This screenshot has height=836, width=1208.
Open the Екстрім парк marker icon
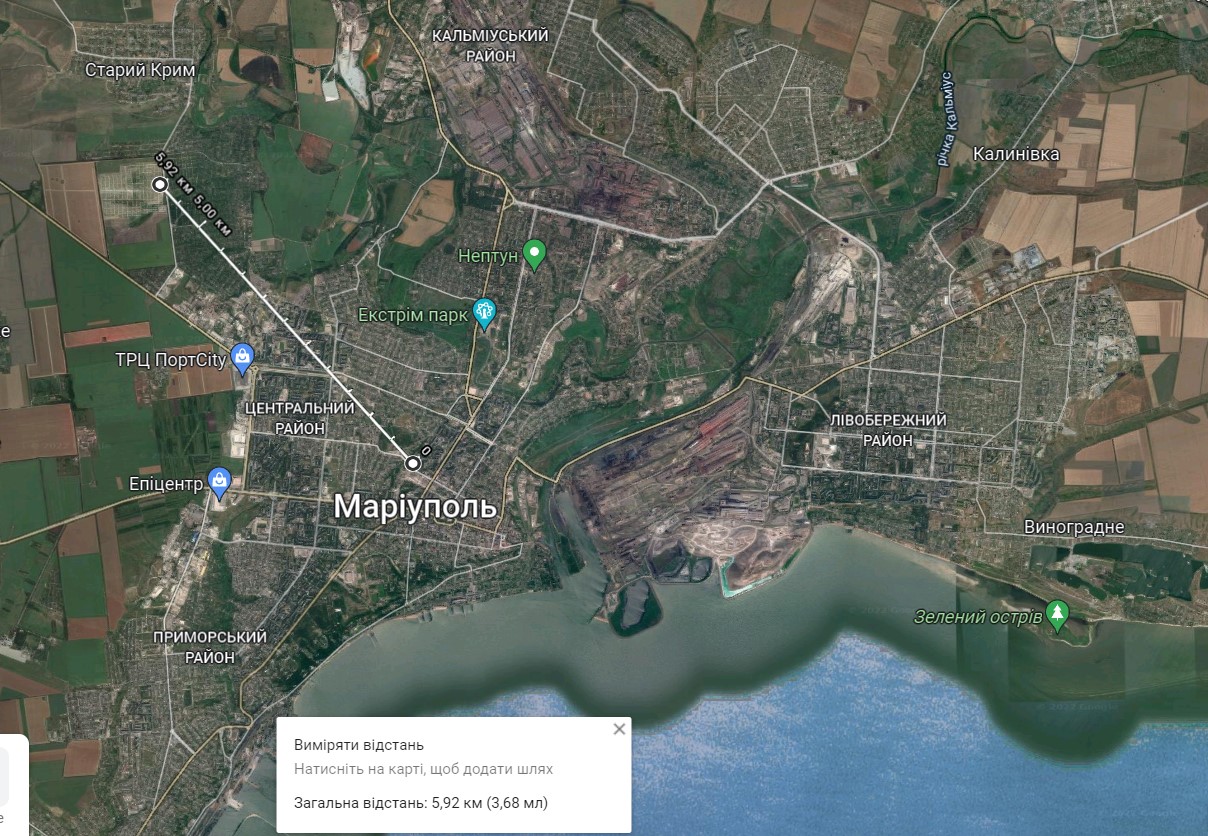[x=485, y=314]
